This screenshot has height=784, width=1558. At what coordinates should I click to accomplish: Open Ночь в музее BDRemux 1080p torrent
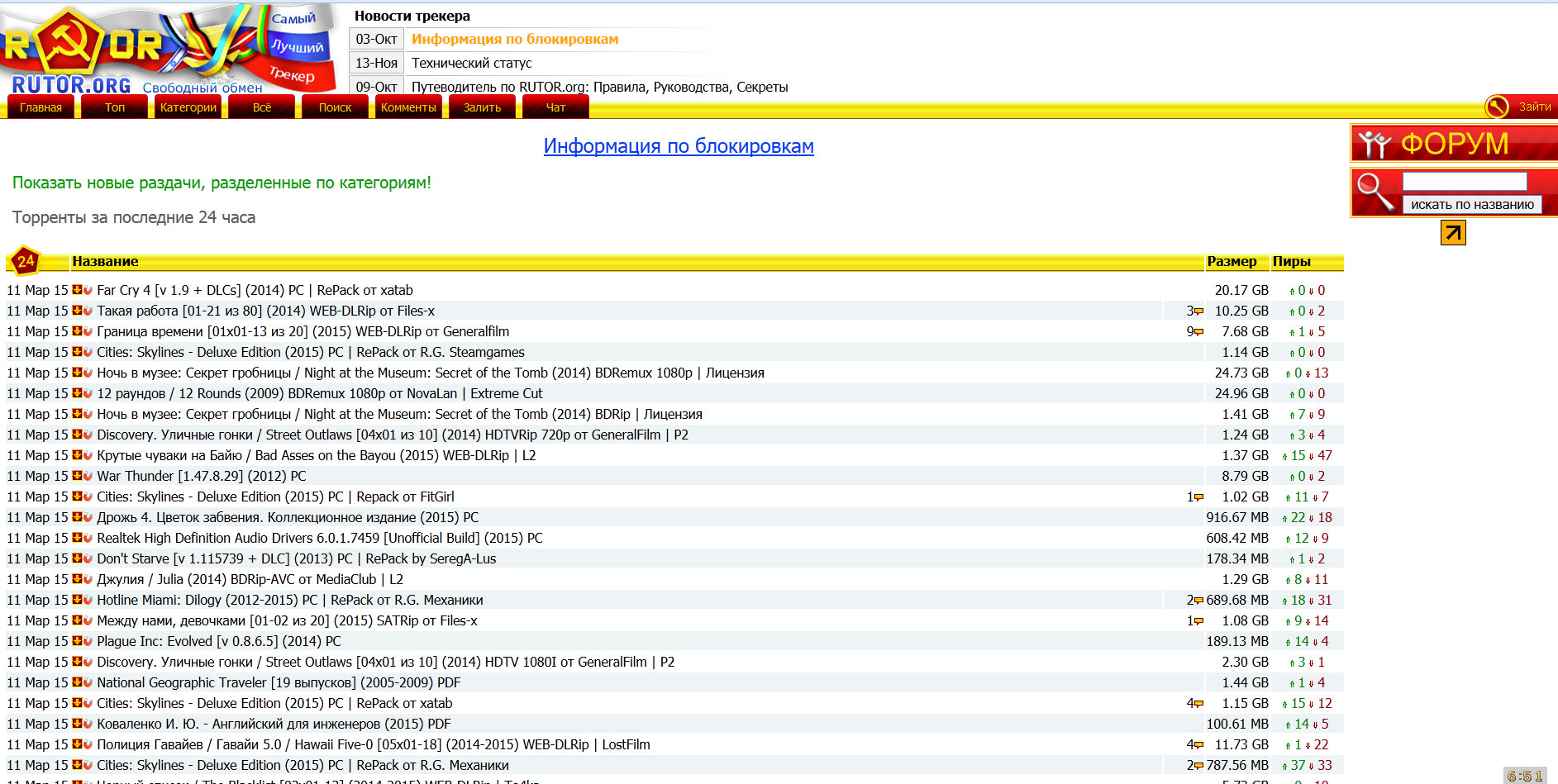click(431, 373)
